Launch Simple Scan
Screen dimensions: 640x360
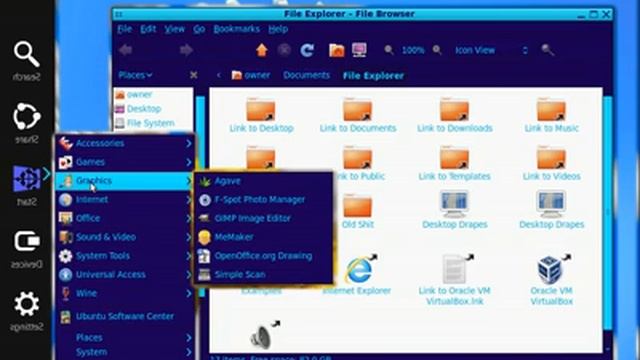(x=264, y=275)
